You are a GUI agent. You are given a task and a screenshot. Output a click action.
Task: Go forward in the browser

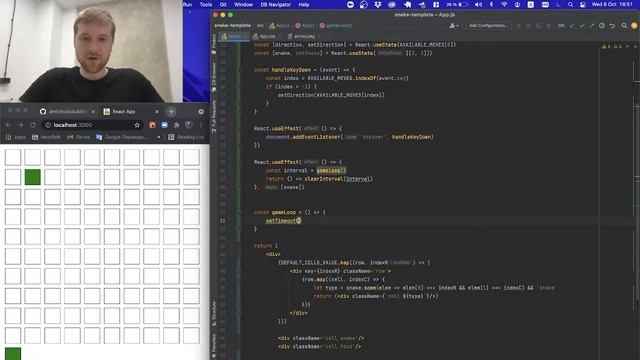coord(20,125)
